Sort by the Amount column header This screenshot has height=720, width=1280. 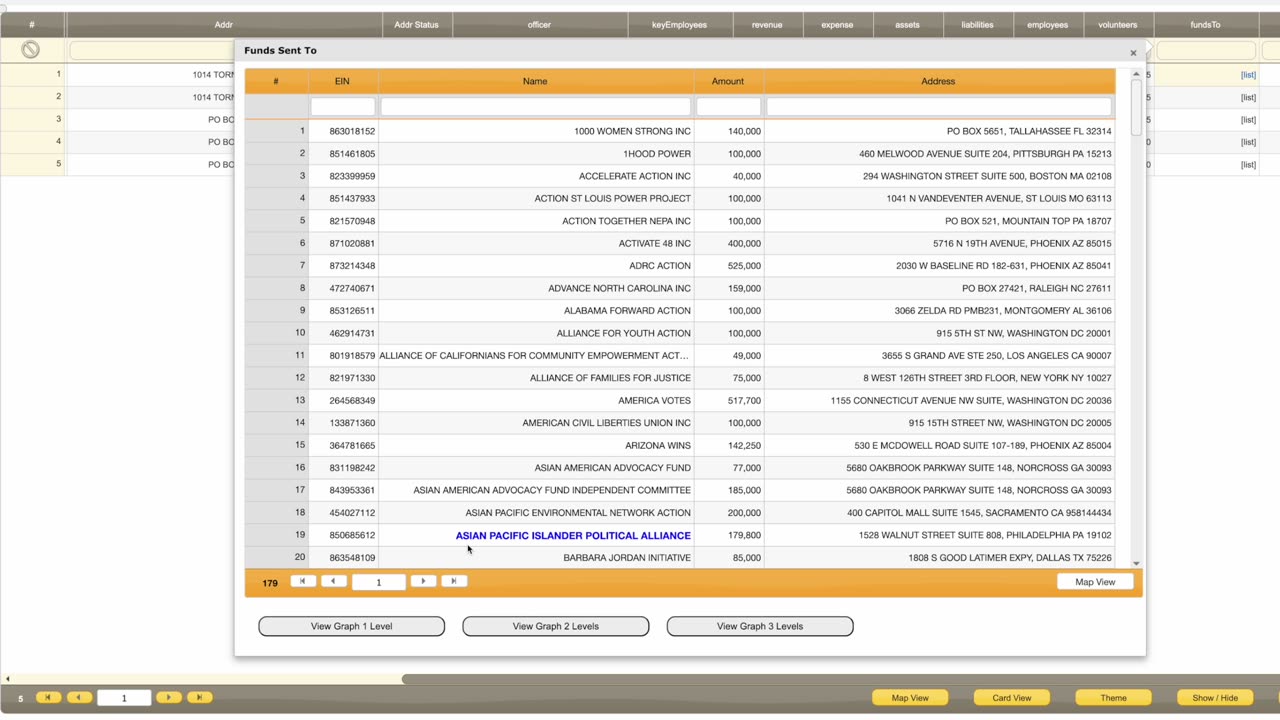pos(728,81)
